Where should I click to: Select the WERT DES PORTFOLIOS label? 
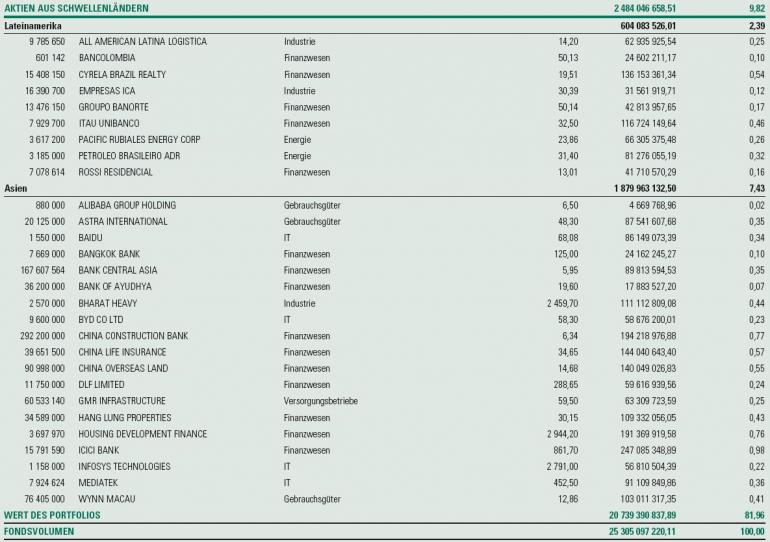[x=52, y=515]
